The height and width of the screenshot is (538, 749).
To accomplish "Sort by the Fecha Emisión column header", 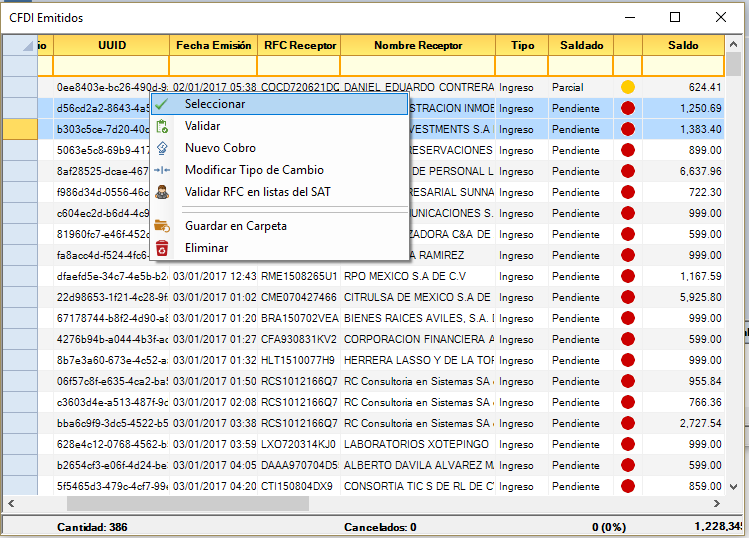I will coord(213,46).
